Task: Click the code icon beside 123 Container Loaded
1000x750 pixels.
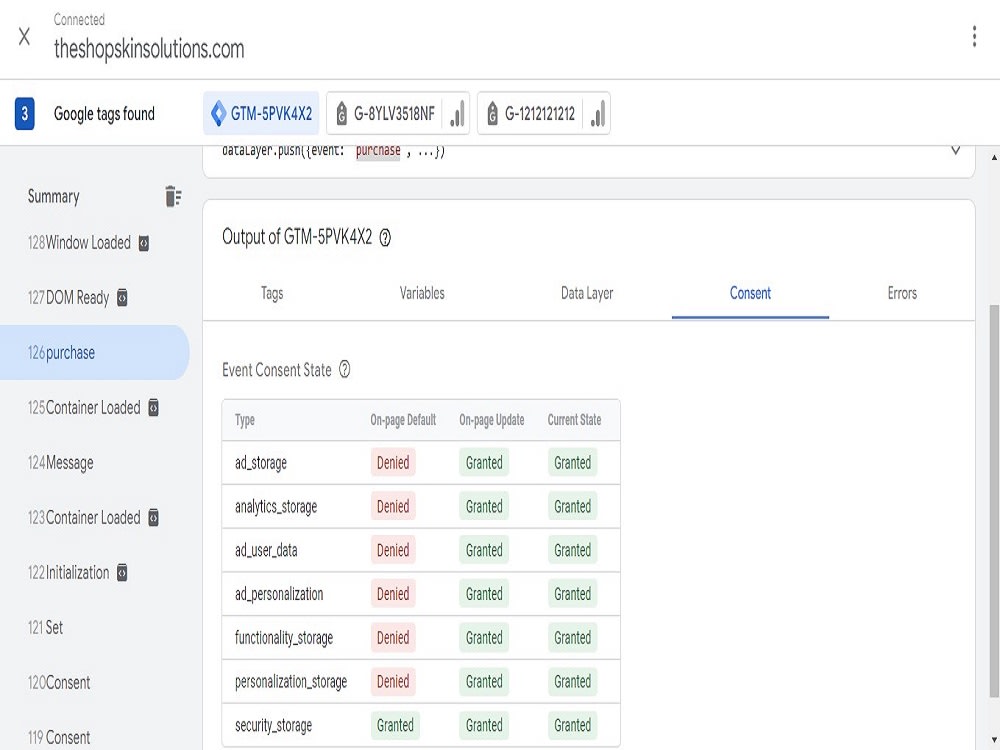Action: click(x=154, y=517)
